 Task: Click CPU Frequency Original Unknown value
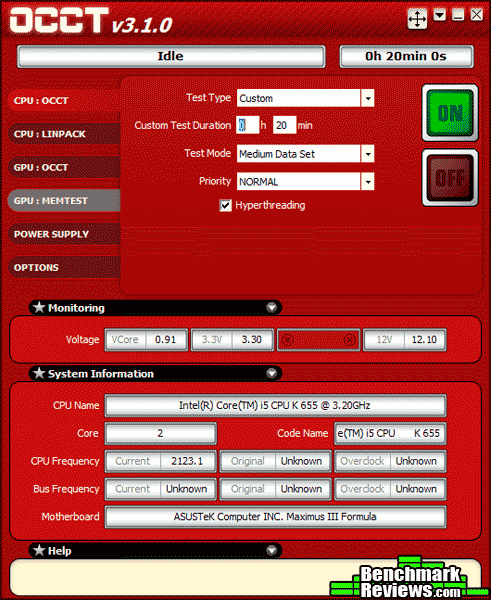click(302, 461)
